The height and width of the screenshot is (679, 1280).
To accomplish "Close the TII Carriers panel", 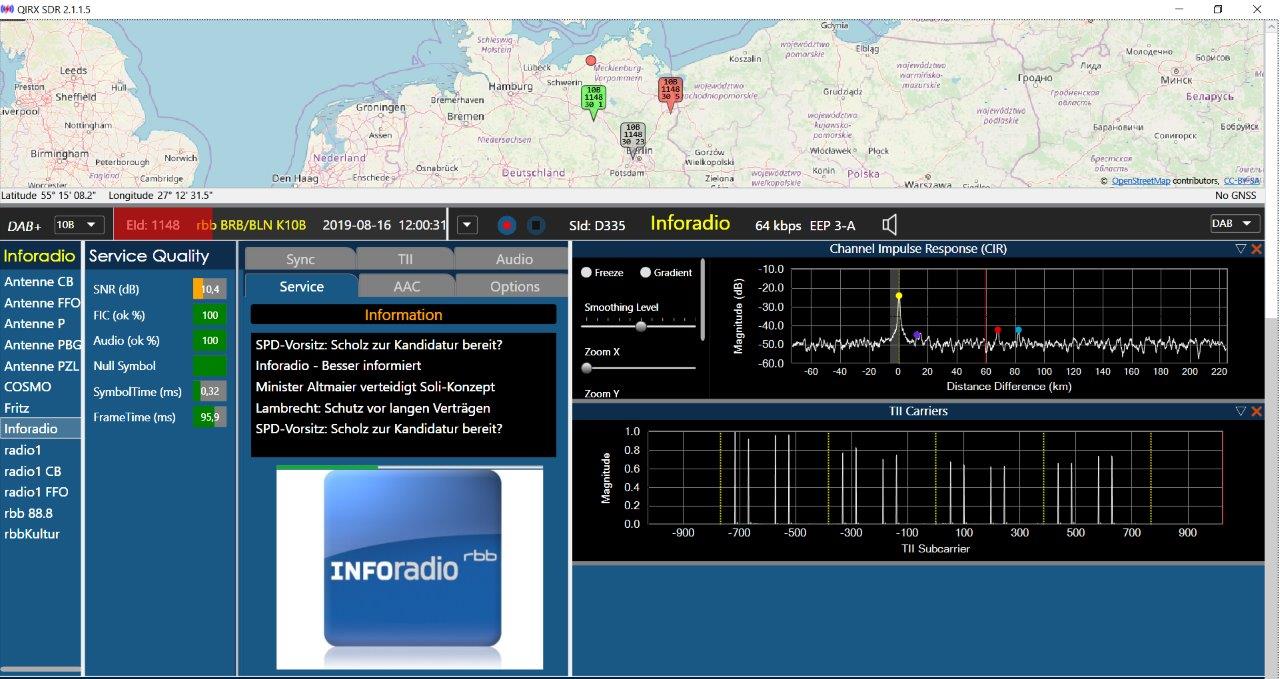I will (x=1256, y=411).
